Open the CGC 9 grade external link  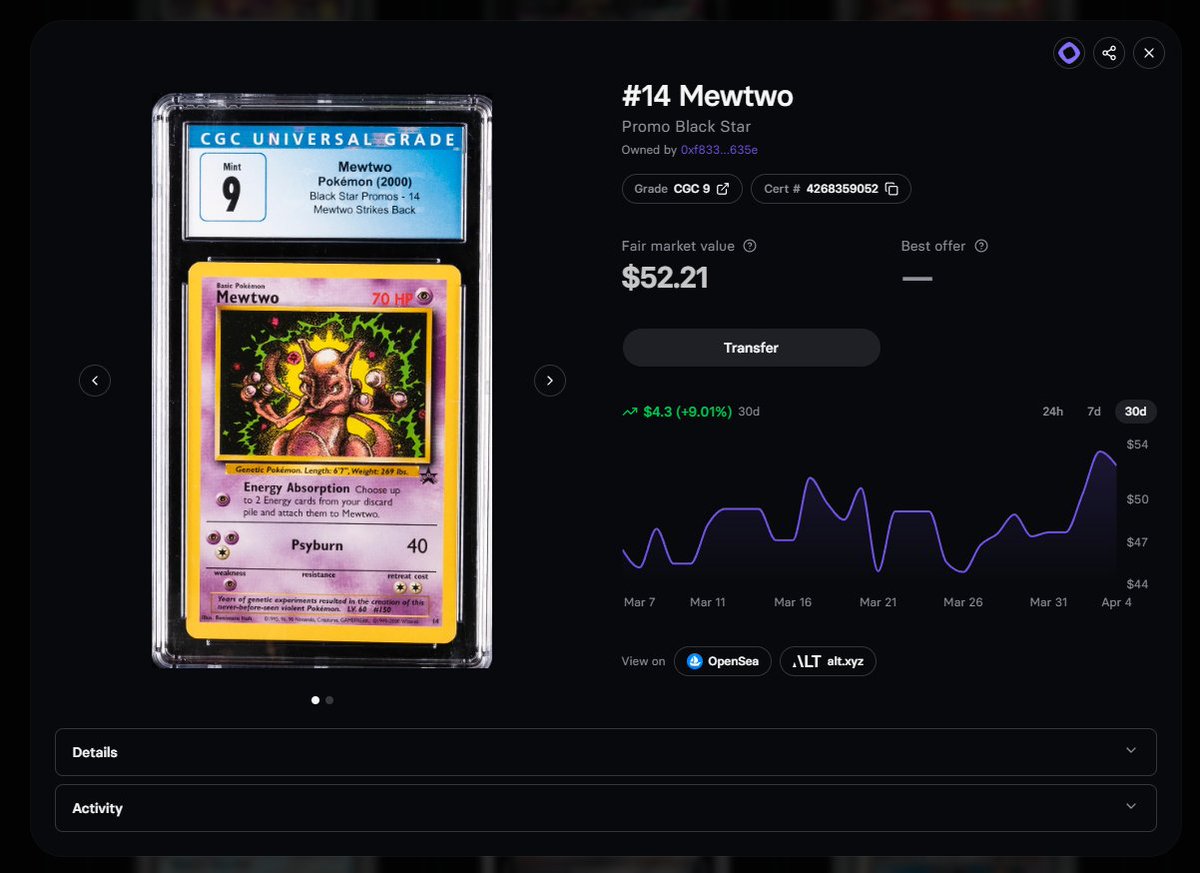pyautogui.click(x=723, y=189)
